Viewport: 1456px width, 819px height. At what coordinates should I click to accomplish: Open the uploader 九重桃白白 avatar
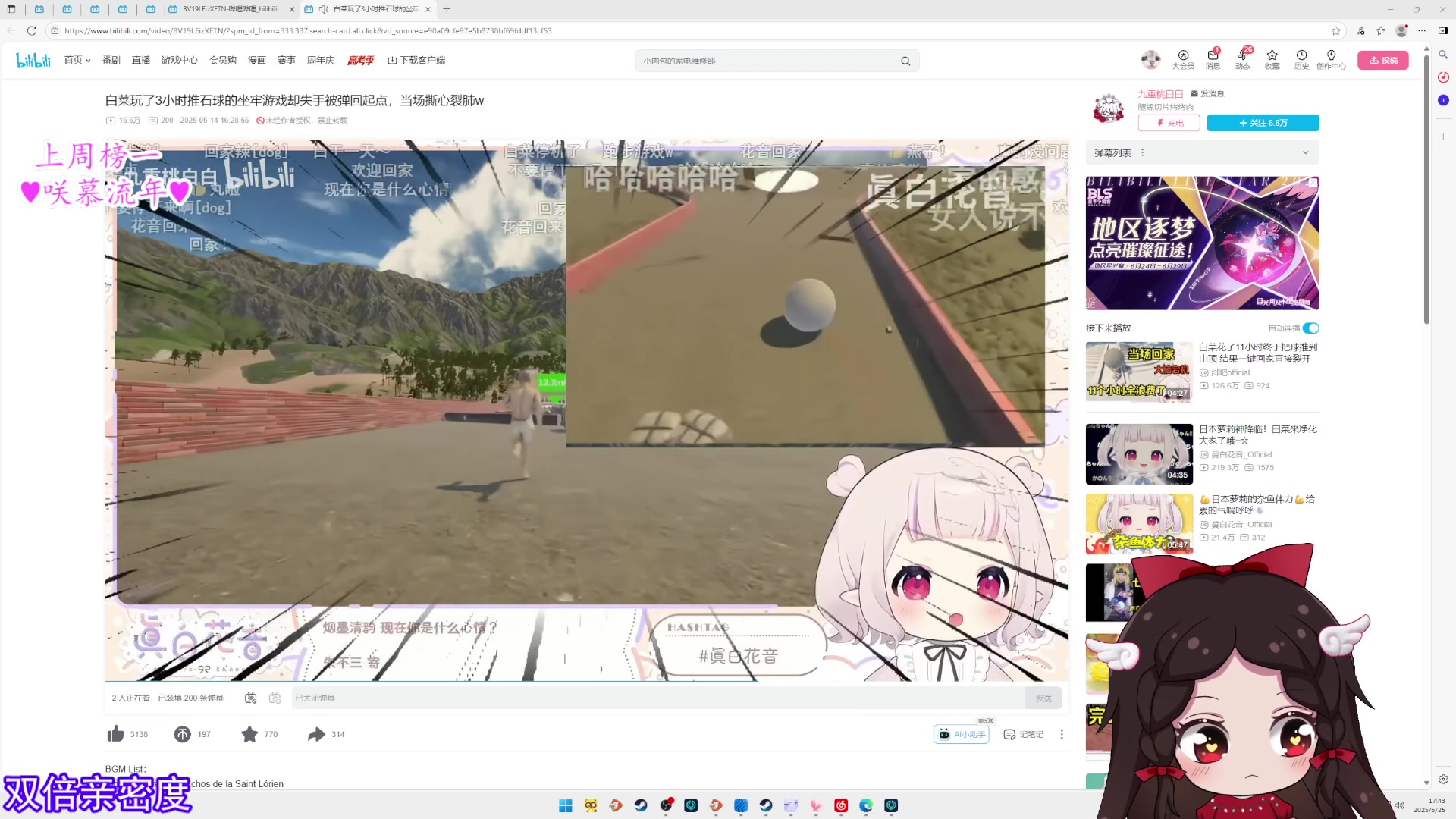coord(1109,108)
